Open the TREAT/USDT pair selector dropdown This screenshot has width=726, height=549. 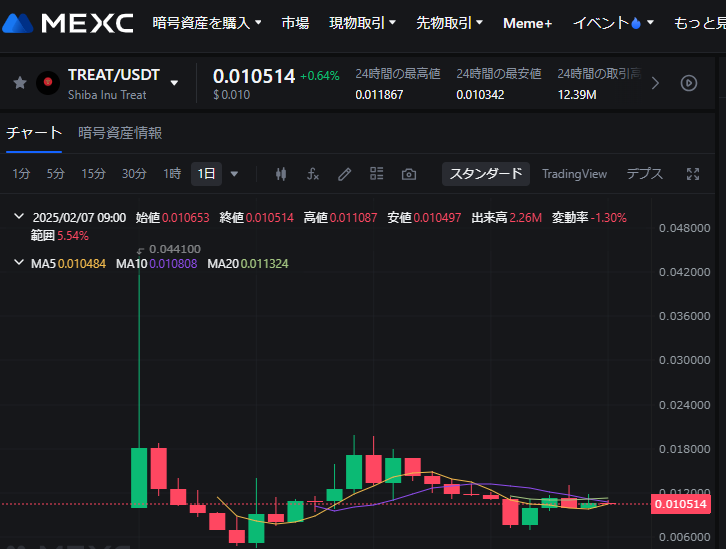(174, 83)
